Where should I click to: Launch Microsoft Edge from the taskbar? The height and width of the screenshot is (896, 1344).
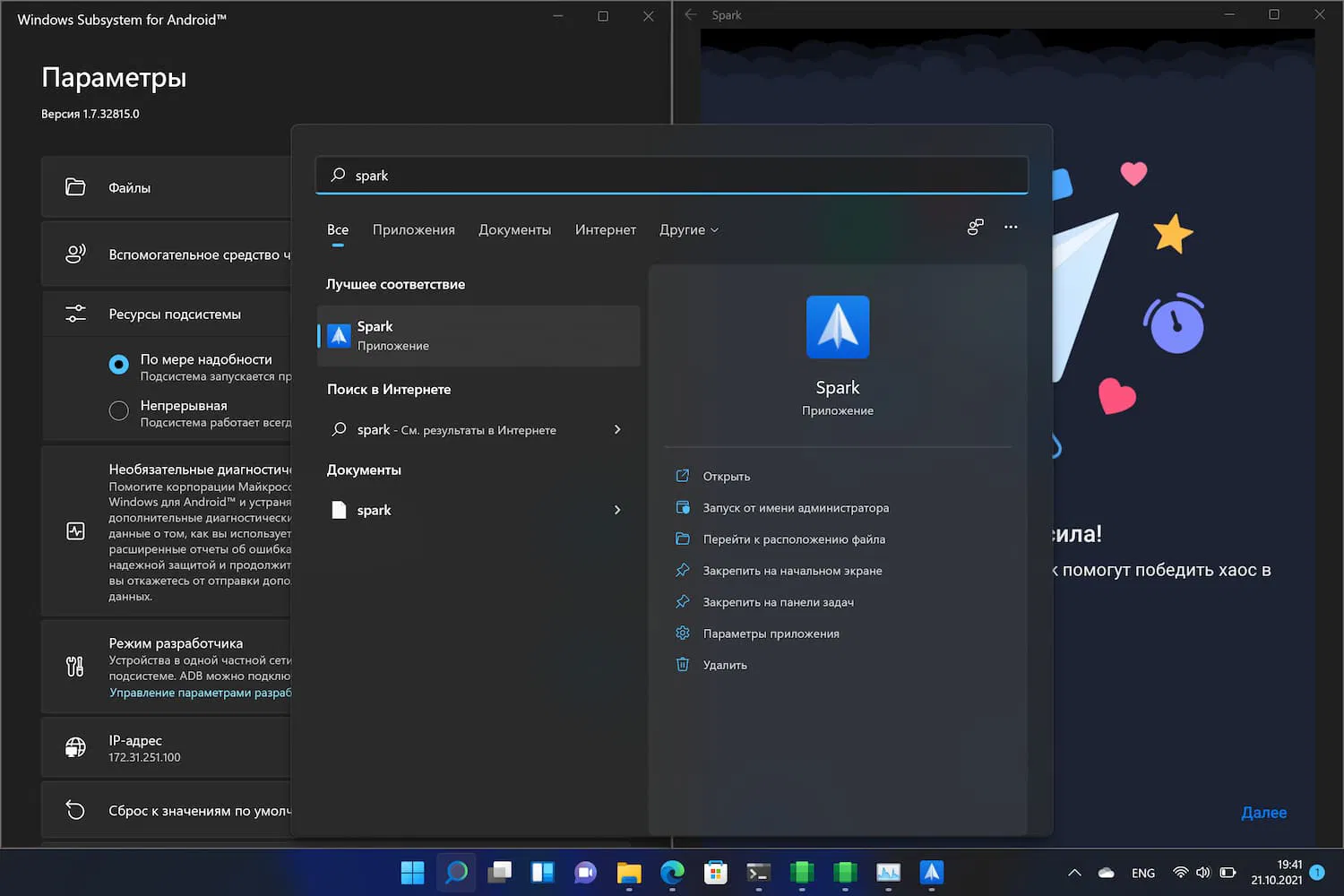pos(672,872)
